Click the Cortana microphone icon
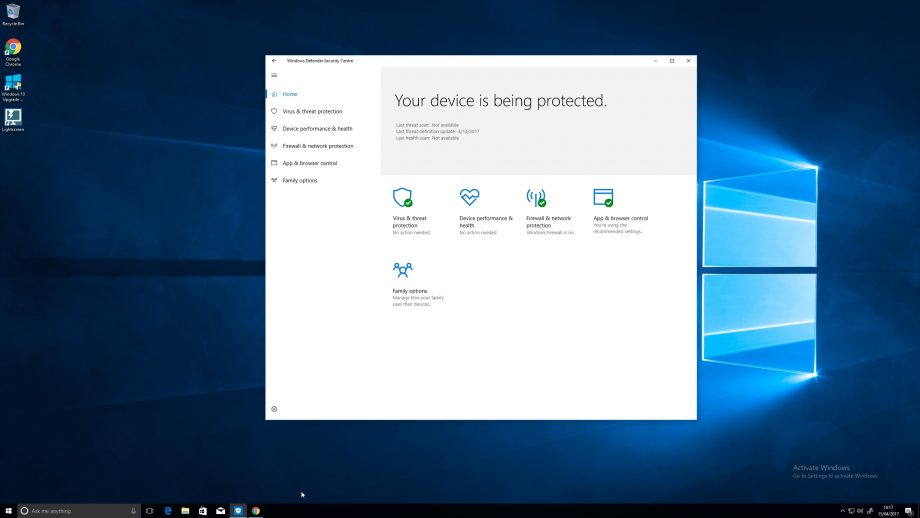Viewport: 920px width, 518px height. (x=133, y=511)
